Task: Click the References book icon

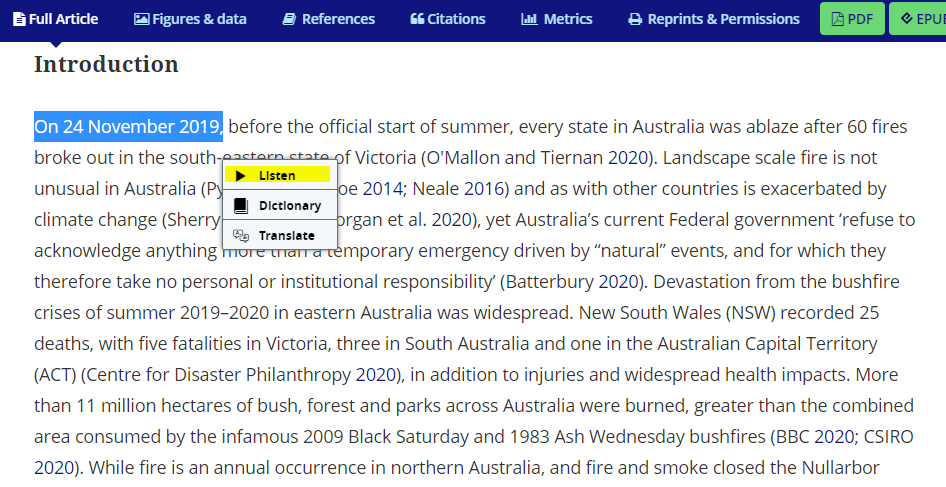Action: click(x=289, y=19)
